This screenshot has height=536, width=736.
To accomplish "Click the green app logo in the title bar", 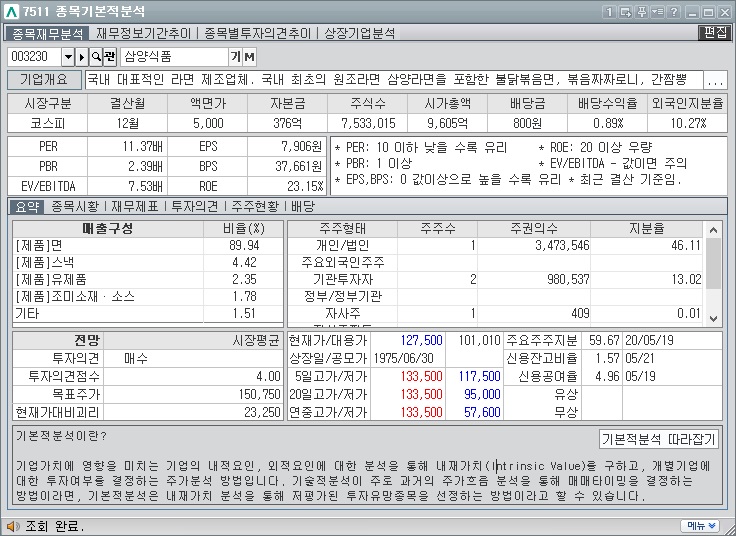I will [x=11, y=11].
